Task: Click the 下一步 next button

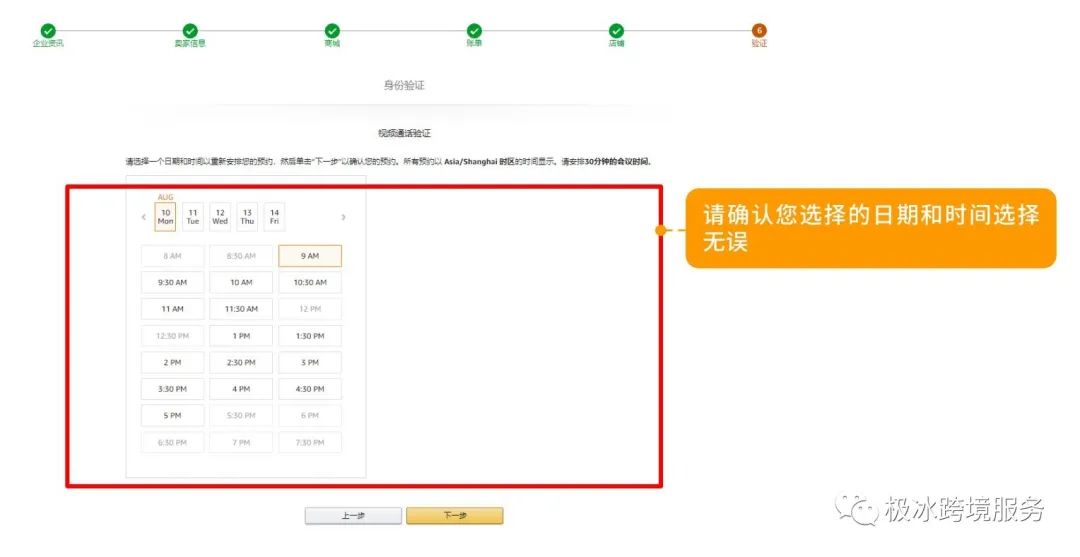Action: point(455,516)
